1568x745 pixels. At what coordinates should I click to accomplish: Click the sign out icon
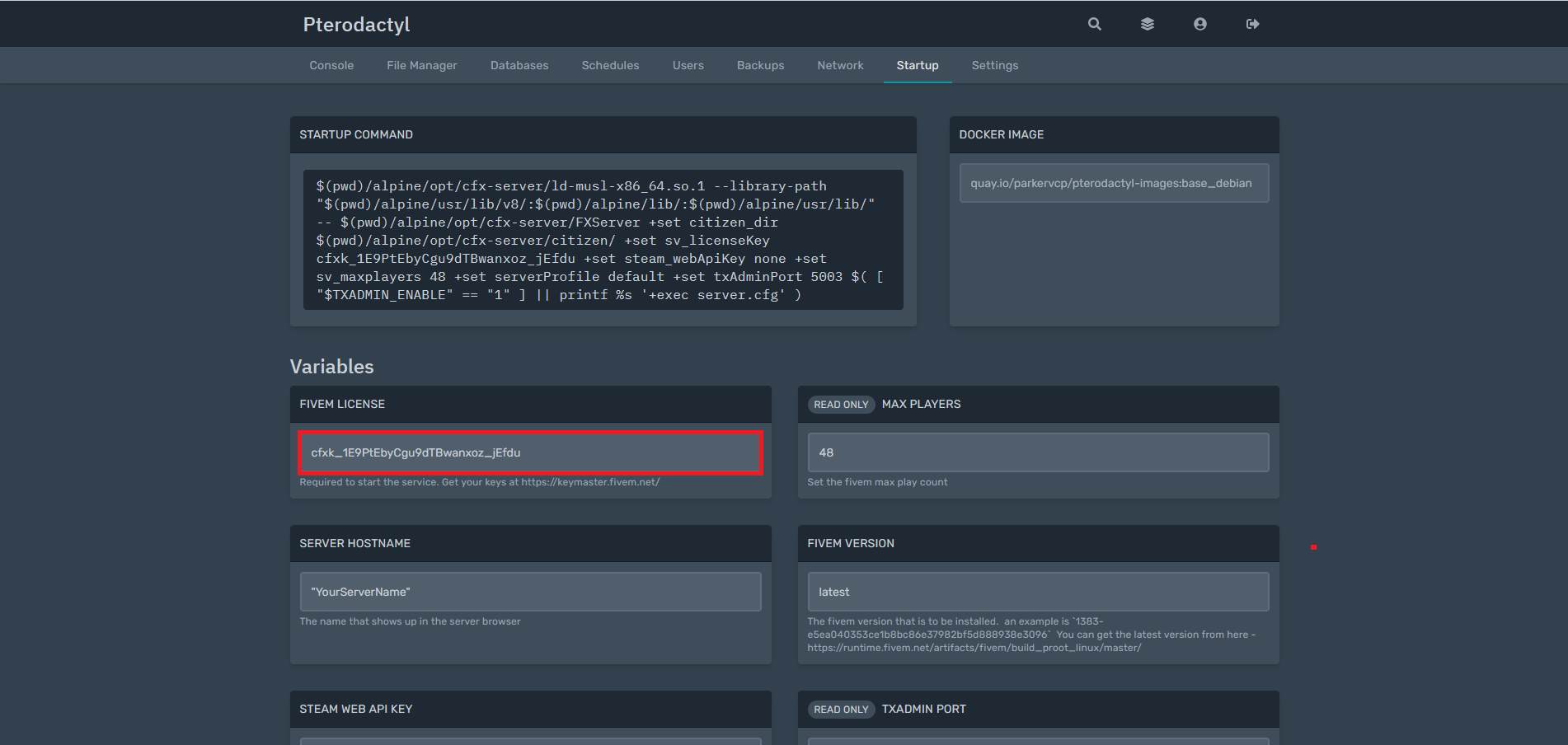pyautogui.click(x=1252, y=24)
